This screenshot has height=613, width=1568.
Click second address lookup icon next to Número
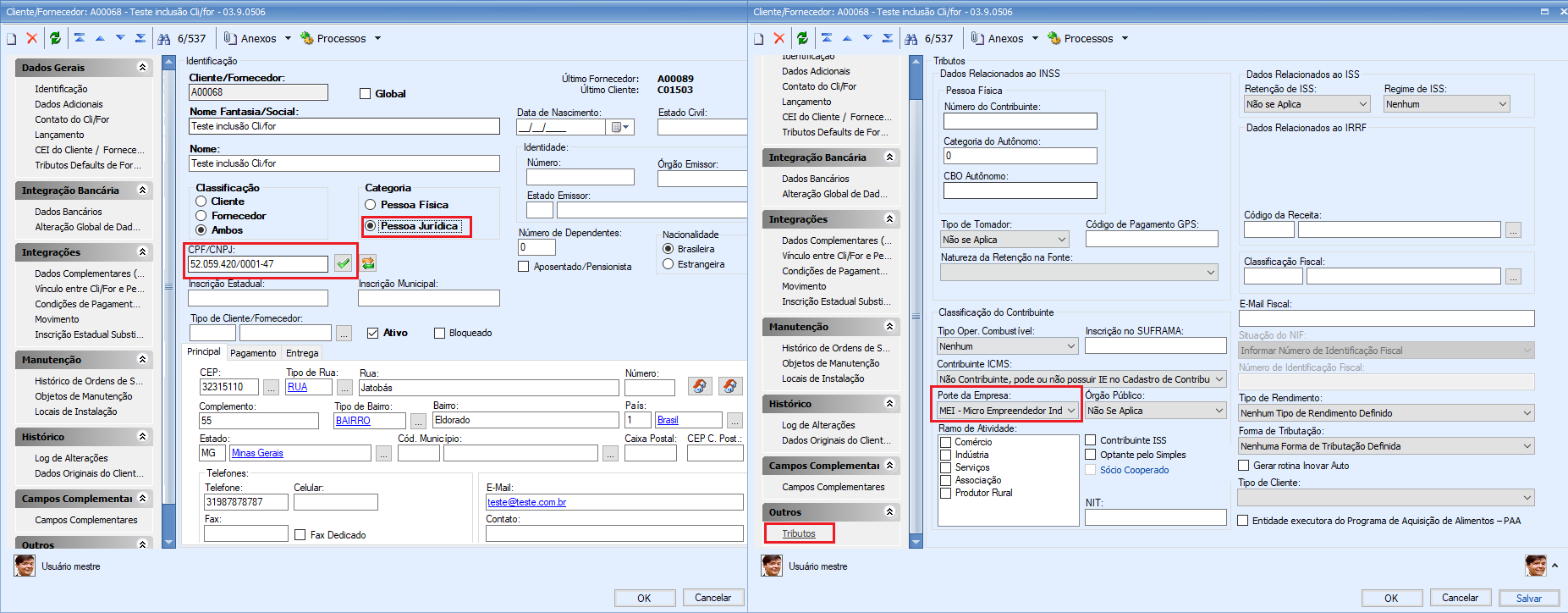pyautogui.click(x=730, y=386)
